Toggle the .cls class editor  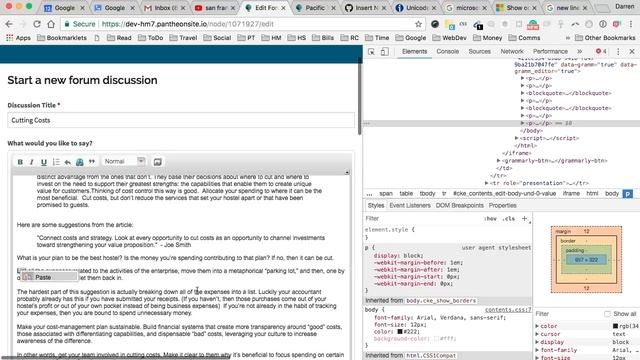[509, 219]
